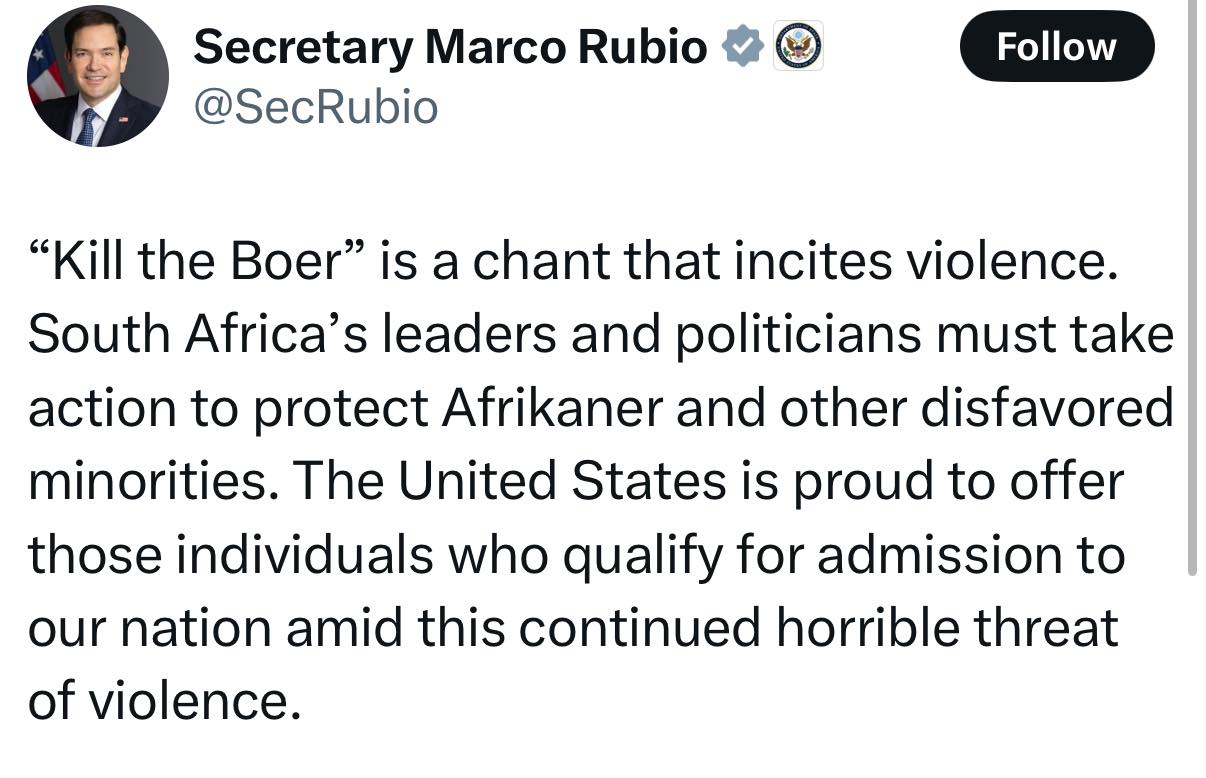Click the phrase "proud to offer"
Viewport: 1206px width, 778px height.
960,482
